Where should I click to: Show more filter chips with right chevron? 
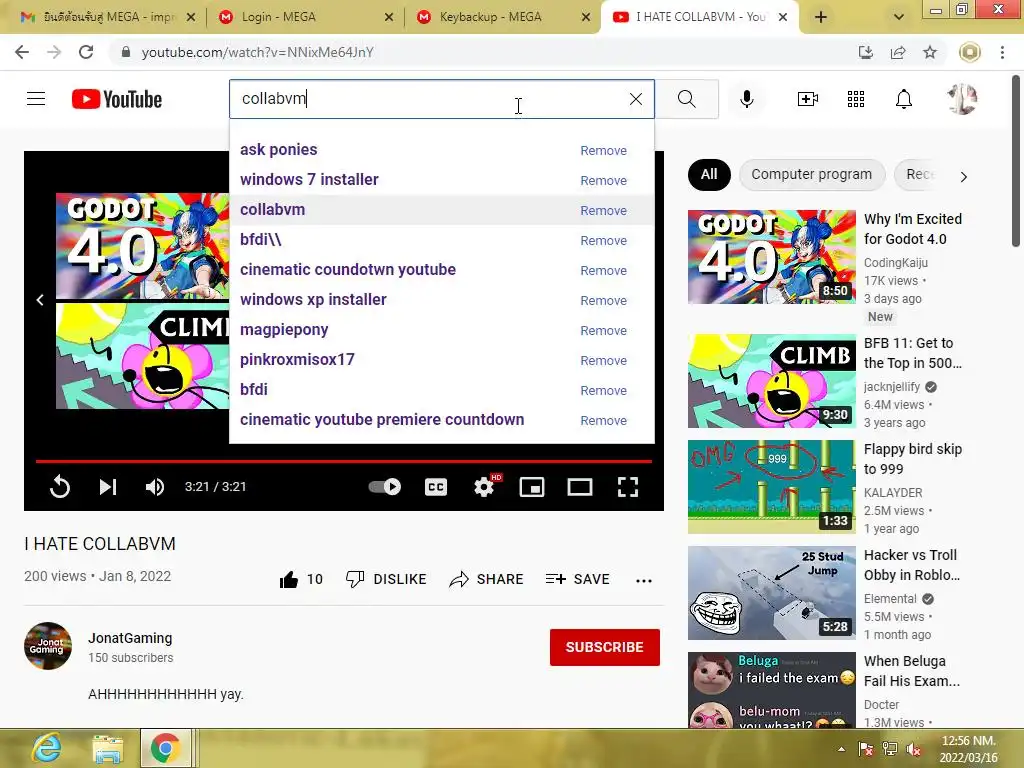click(x=963, y=176)
